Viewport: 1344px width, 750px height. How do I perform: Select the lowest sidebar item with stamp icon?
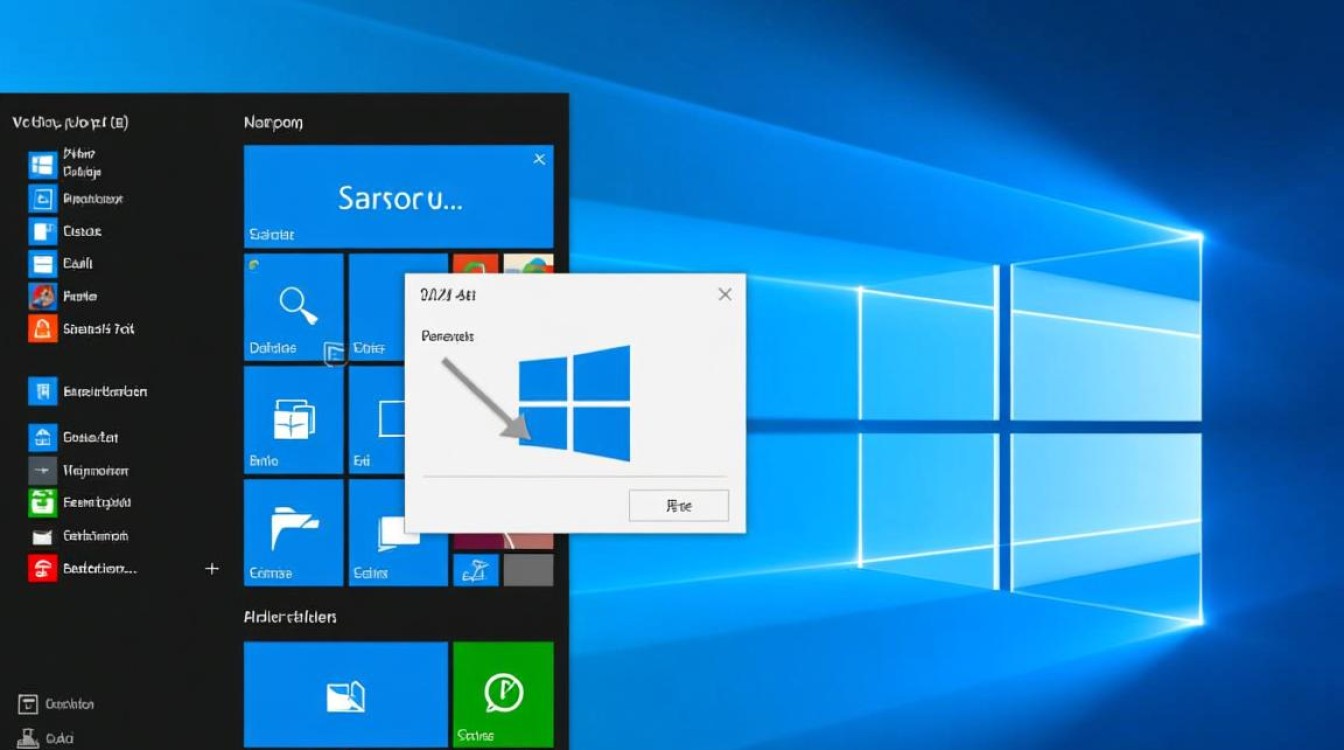tap(28, 738)
